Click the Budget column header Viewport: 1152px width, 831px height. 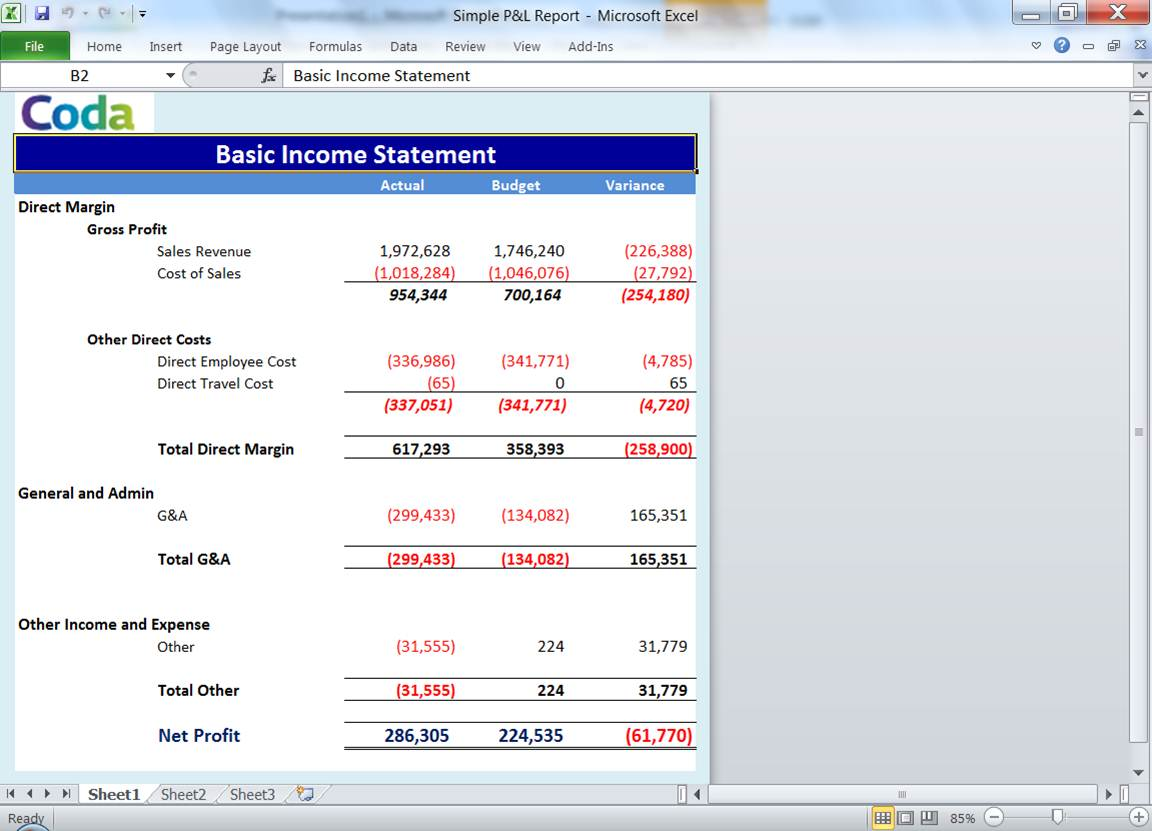(x=516, y=185)
